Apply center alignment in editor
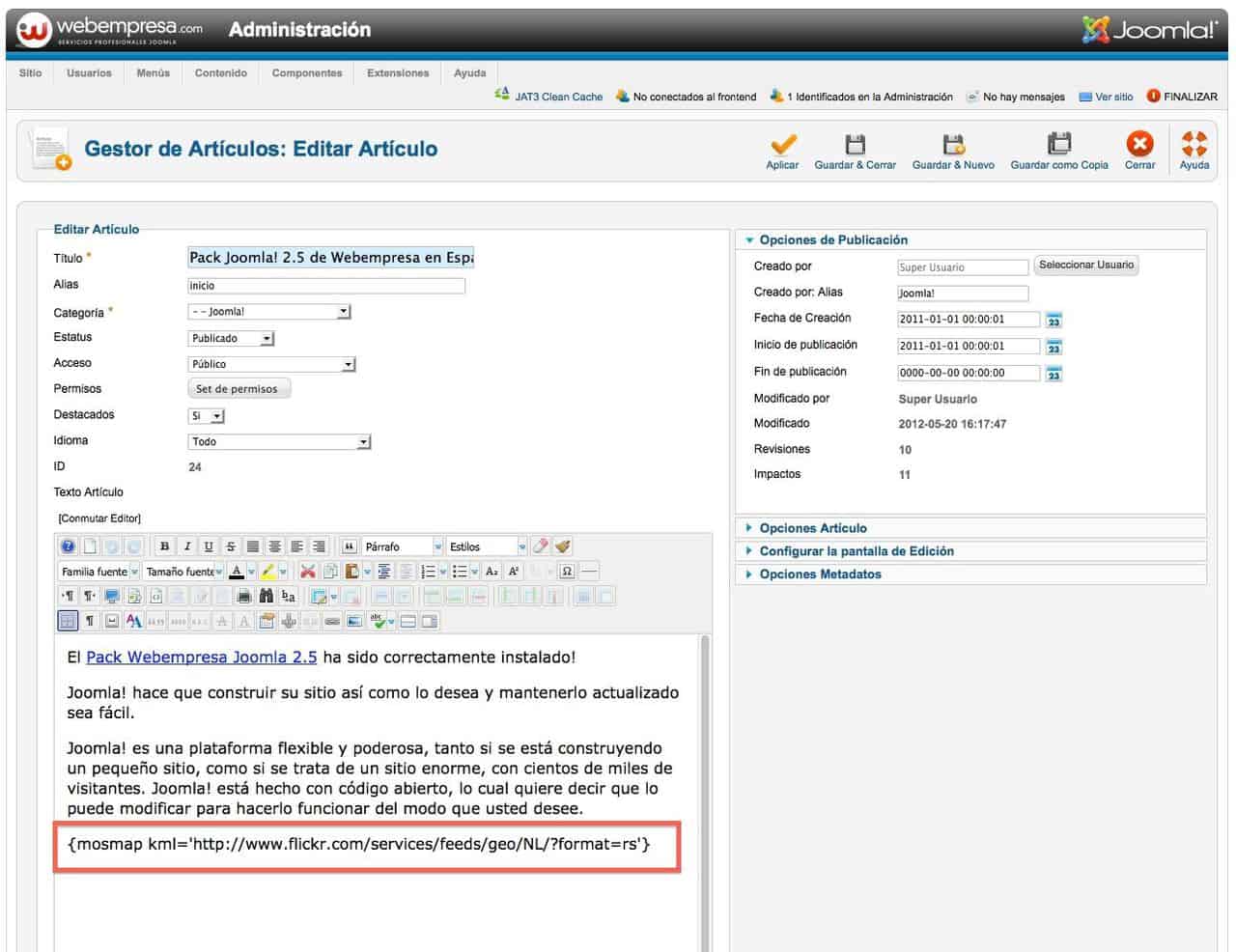The width and height of the screenshot is (1236, 952). [x=275, y=546]
